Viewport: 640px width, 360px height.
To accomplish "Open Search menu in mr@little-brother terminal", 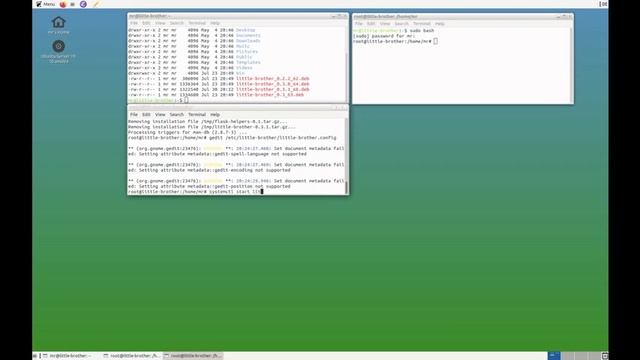I will pyautogui.click(x=176, y=23).
